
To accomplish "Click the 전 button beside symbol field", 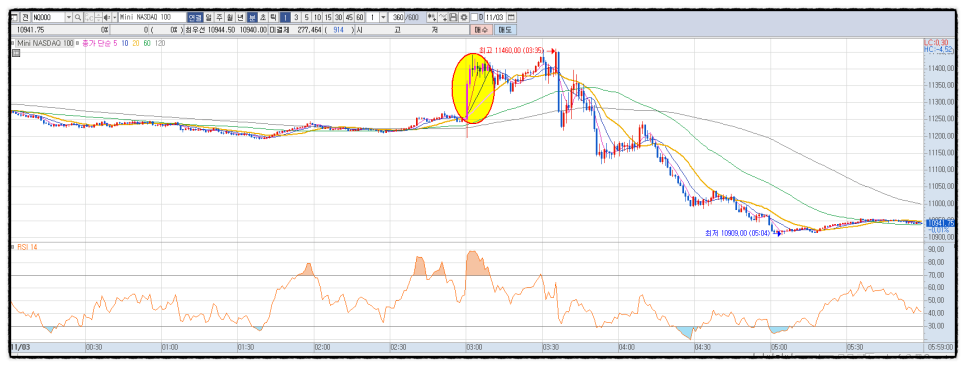I will coord(25,17).
